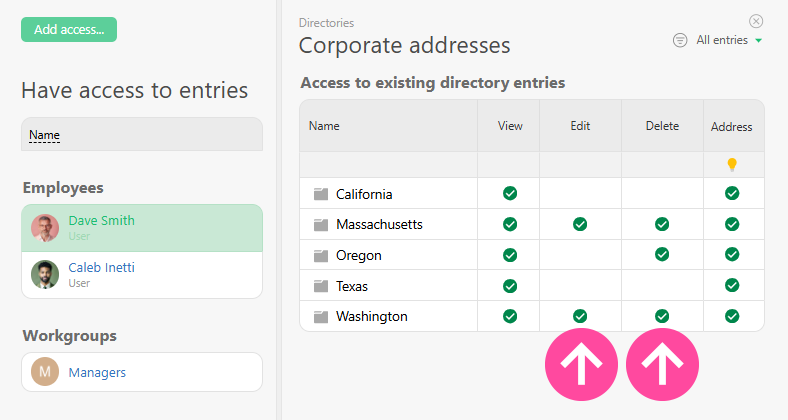Toggle Delete access for Oregon

[661, 254]
